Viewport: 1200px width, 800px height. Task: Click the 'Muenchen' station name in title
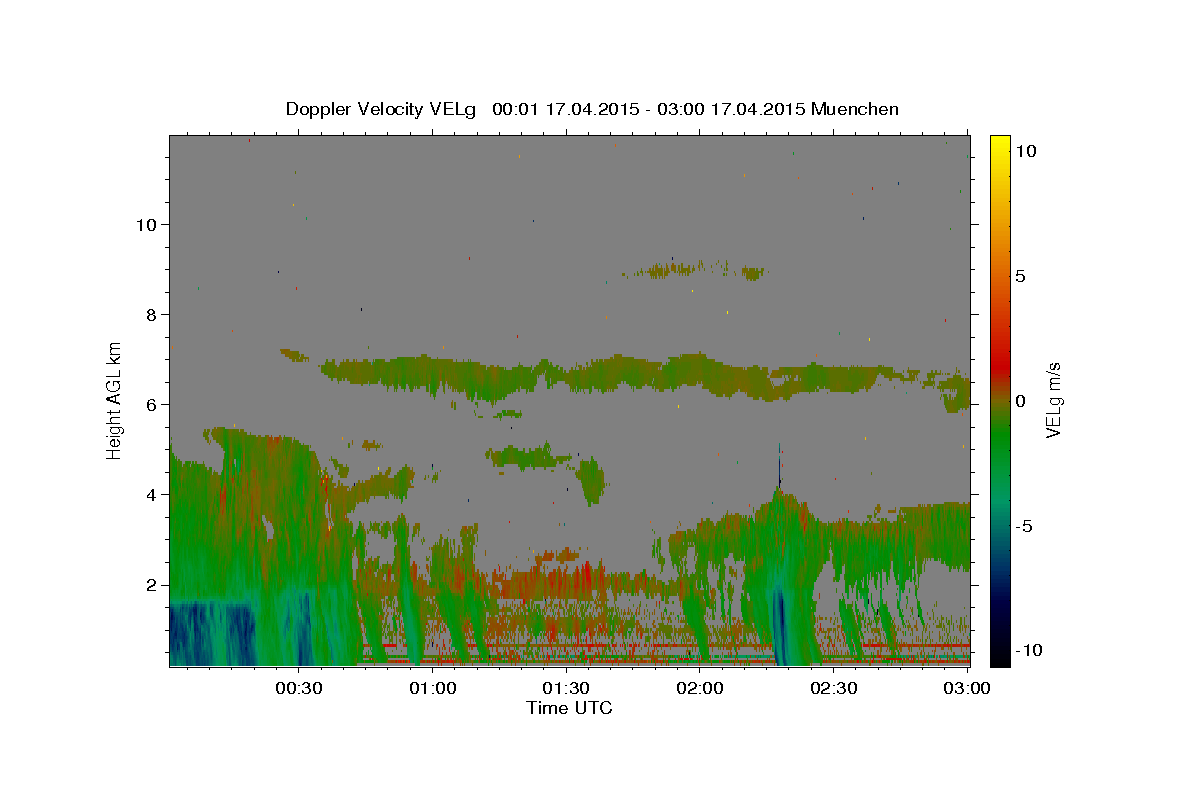tap(855, 109)
